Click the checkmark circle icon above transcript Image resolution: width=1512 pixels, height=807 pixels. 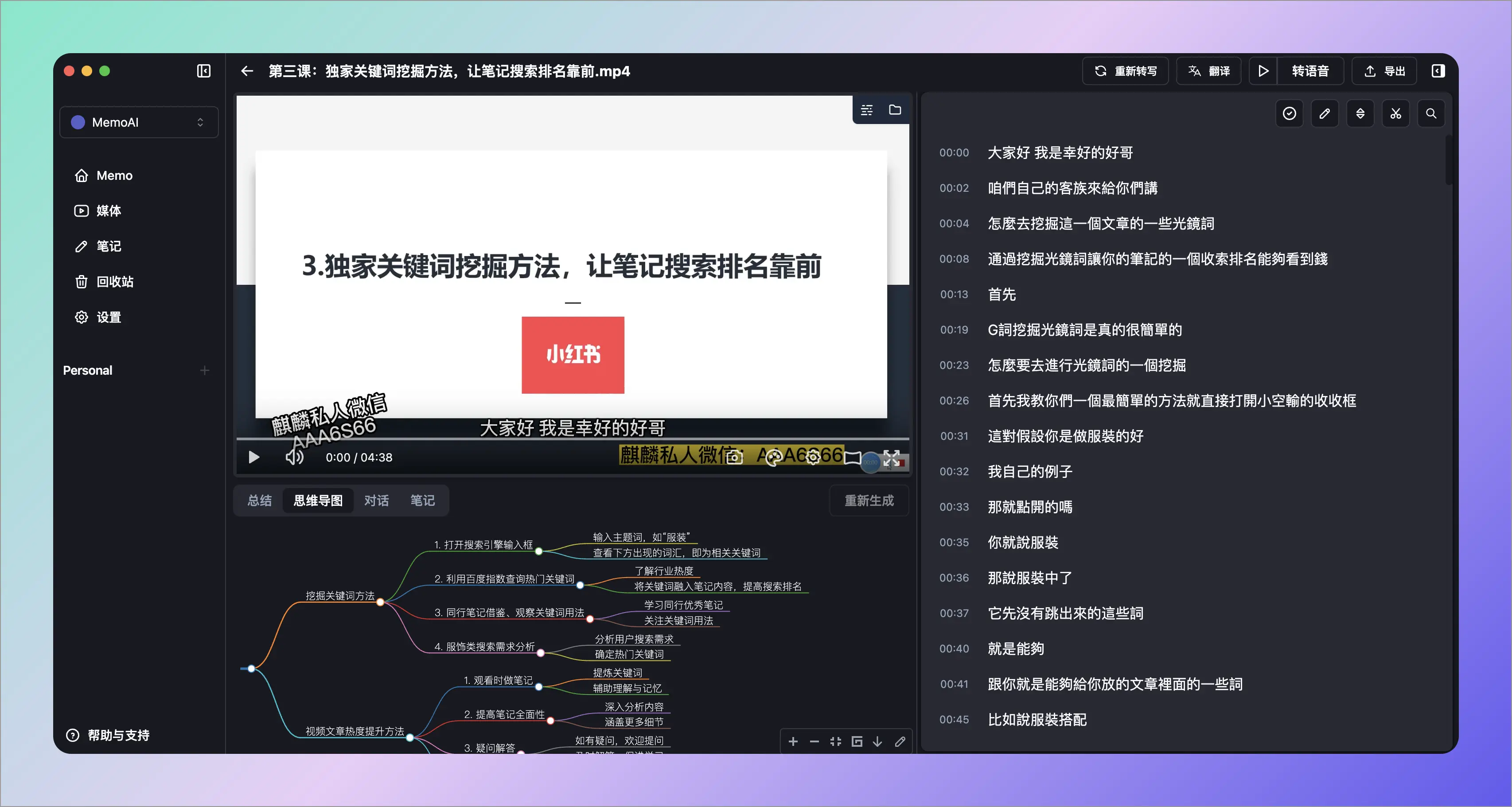point(1289,114)
